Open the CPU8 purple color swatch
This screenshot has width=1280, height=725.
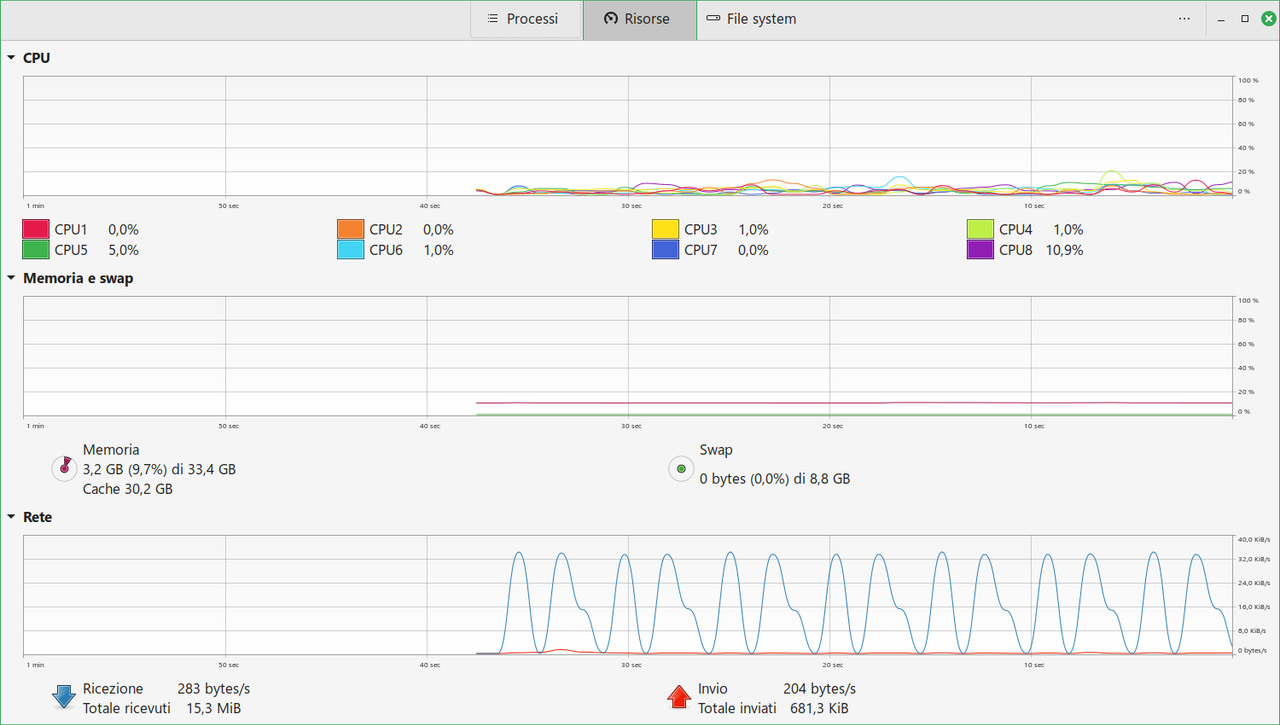[980, 250]
